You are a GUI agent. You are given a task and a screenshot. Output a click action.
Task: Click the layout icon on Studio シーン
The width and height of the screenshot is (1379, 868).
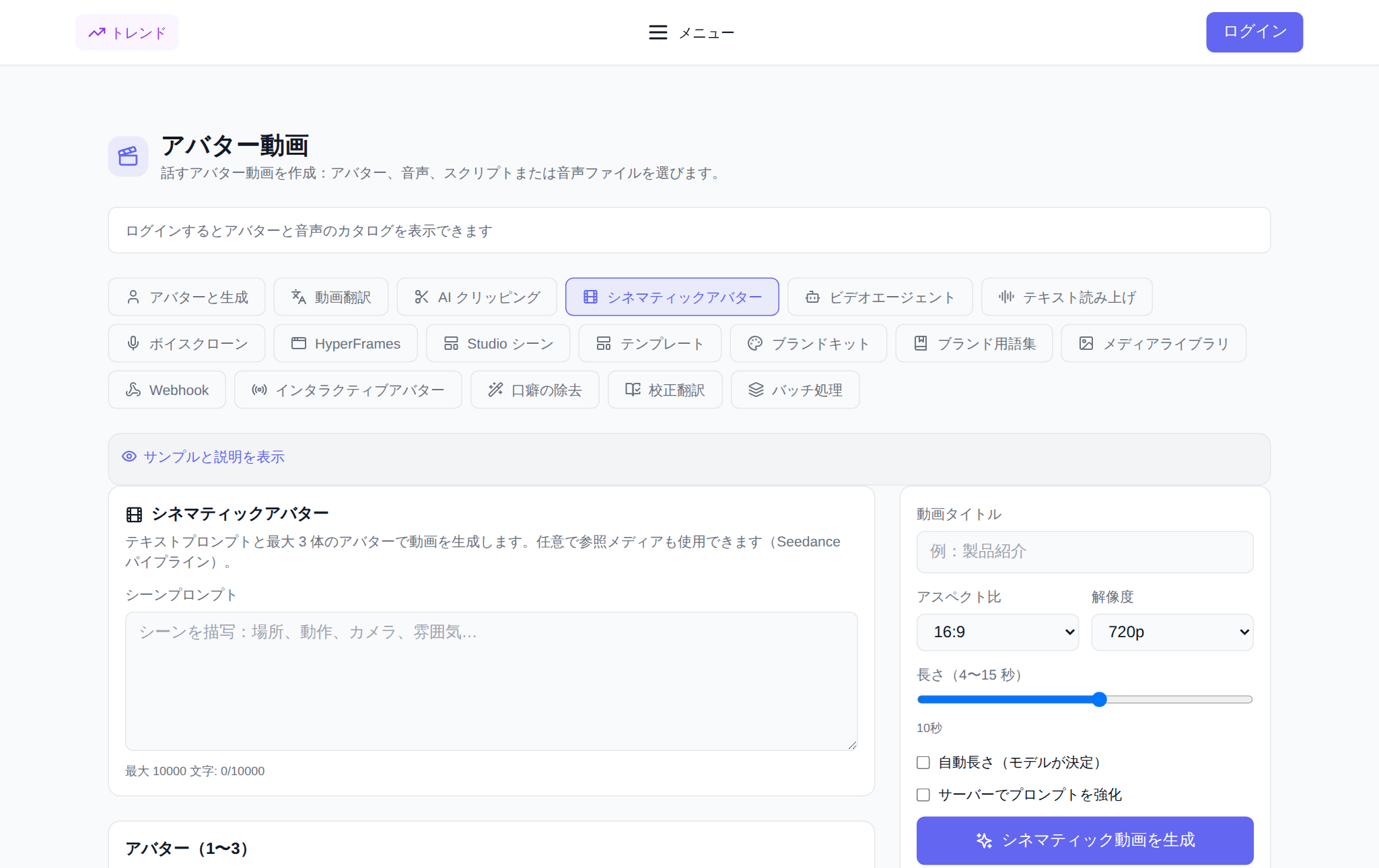click(451, 343)
